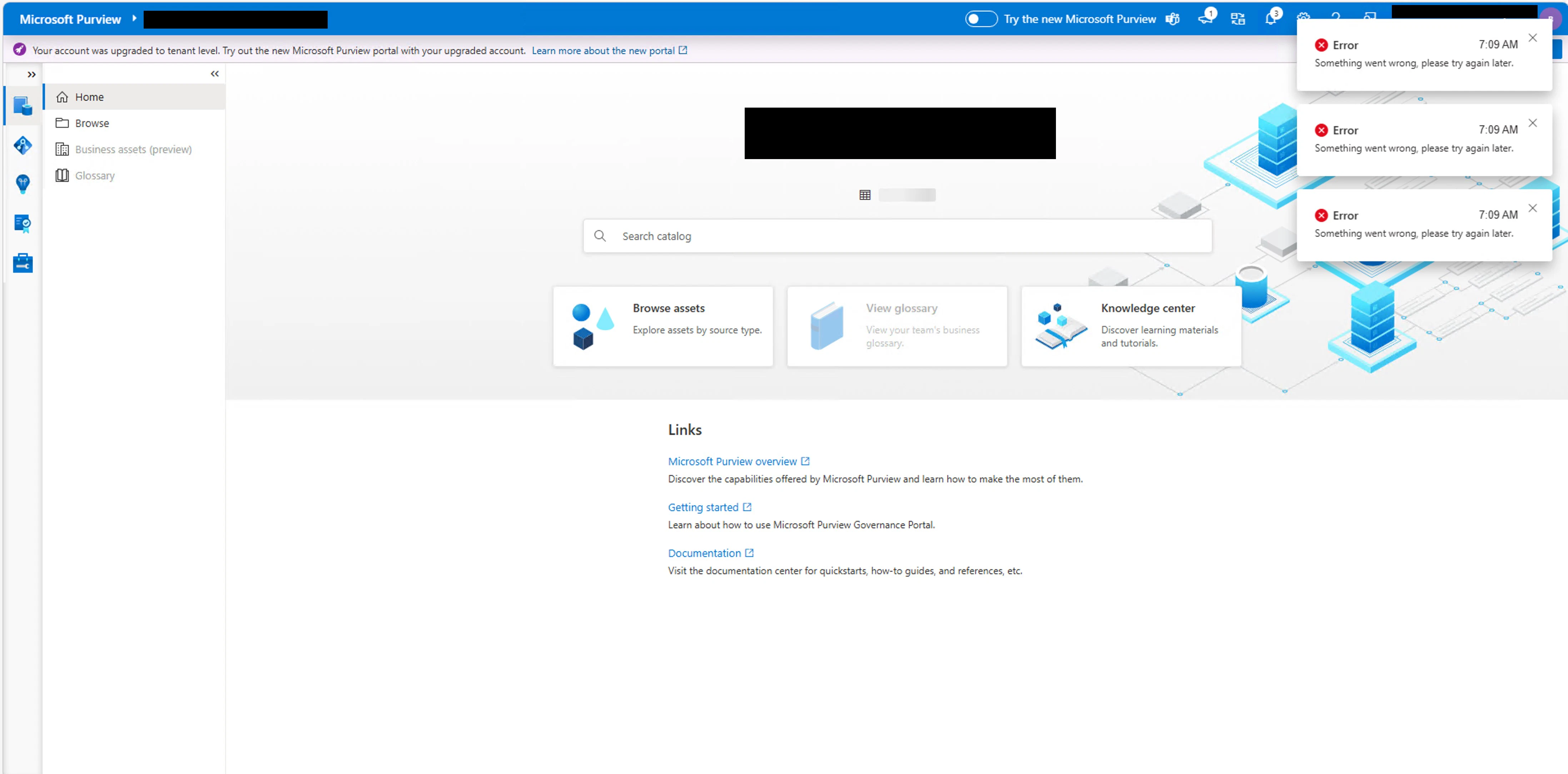
Task: Open the announcements megaphone icon
Action: pos(1205,19)
